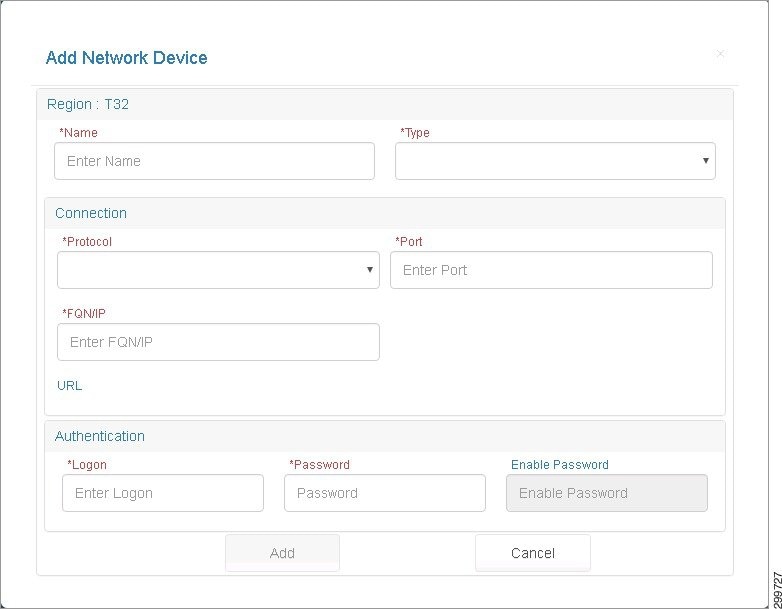This screenshot has width=782, height=609.
Task: Click the Authentication section header
Action: [100, 436]
